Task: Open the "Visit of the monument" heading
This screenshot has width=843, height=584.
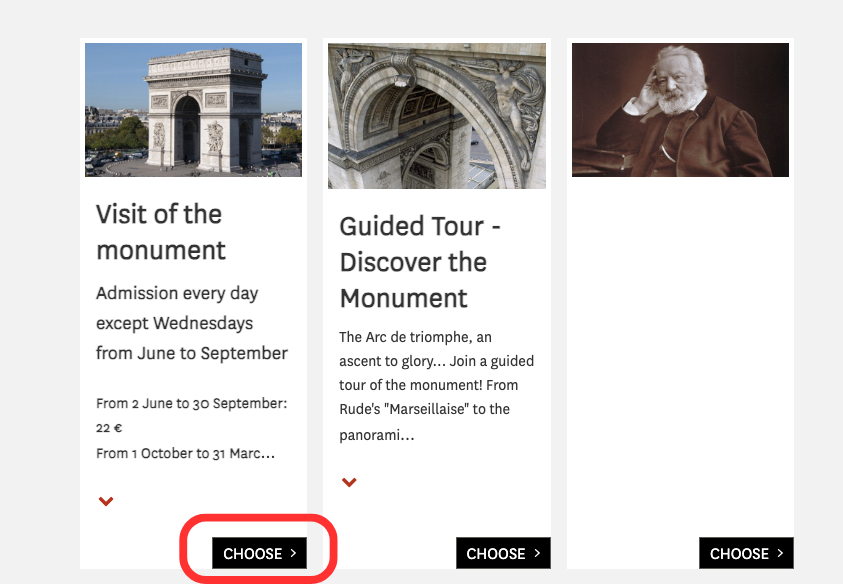Action: [x=159, y=232]
